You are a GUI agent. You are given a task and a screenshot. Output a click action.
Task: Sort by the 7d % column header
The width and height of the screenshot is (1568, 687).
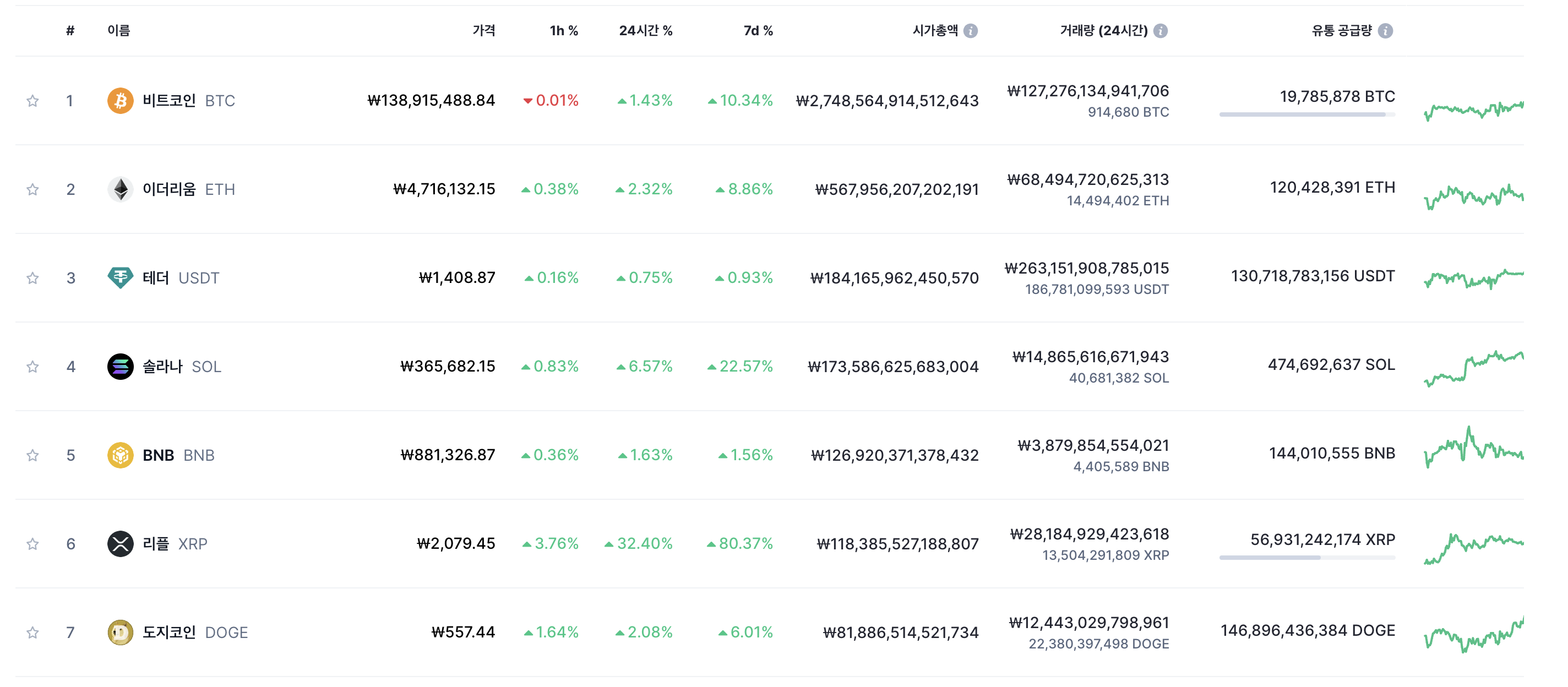(759, 30)
